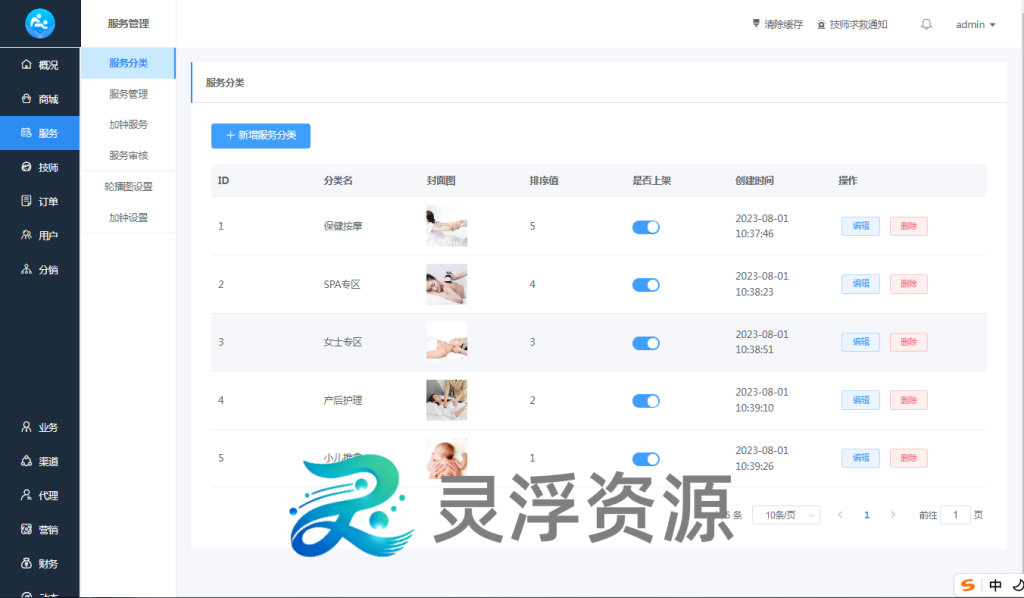Open the 10条/页 page size dropdown
The height and width of the screenshot is (598, 1024).
pyautogui.click(x=786, y=515)
